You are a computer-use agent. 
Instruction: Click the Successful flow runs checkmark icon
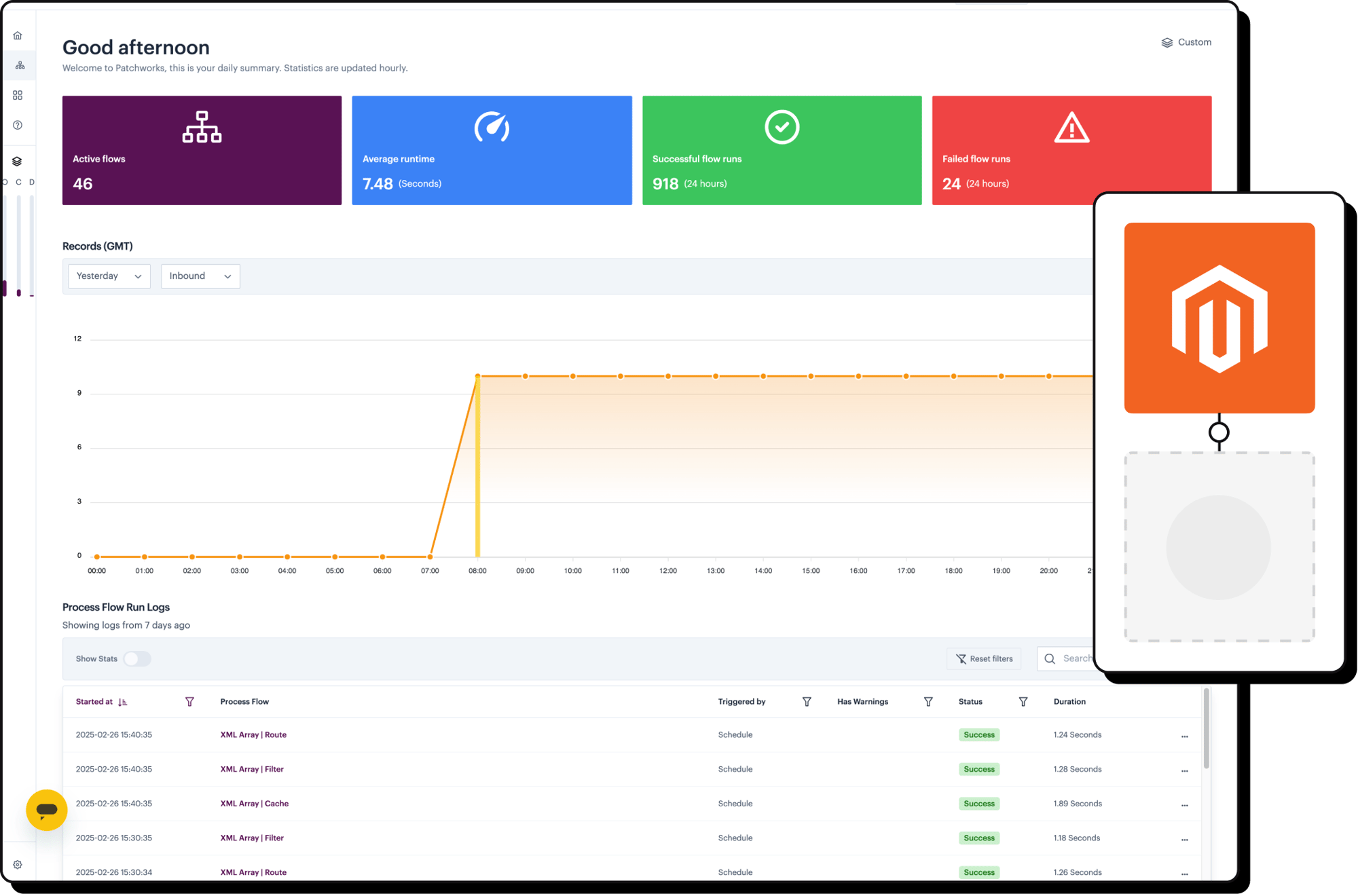[782, 127]
